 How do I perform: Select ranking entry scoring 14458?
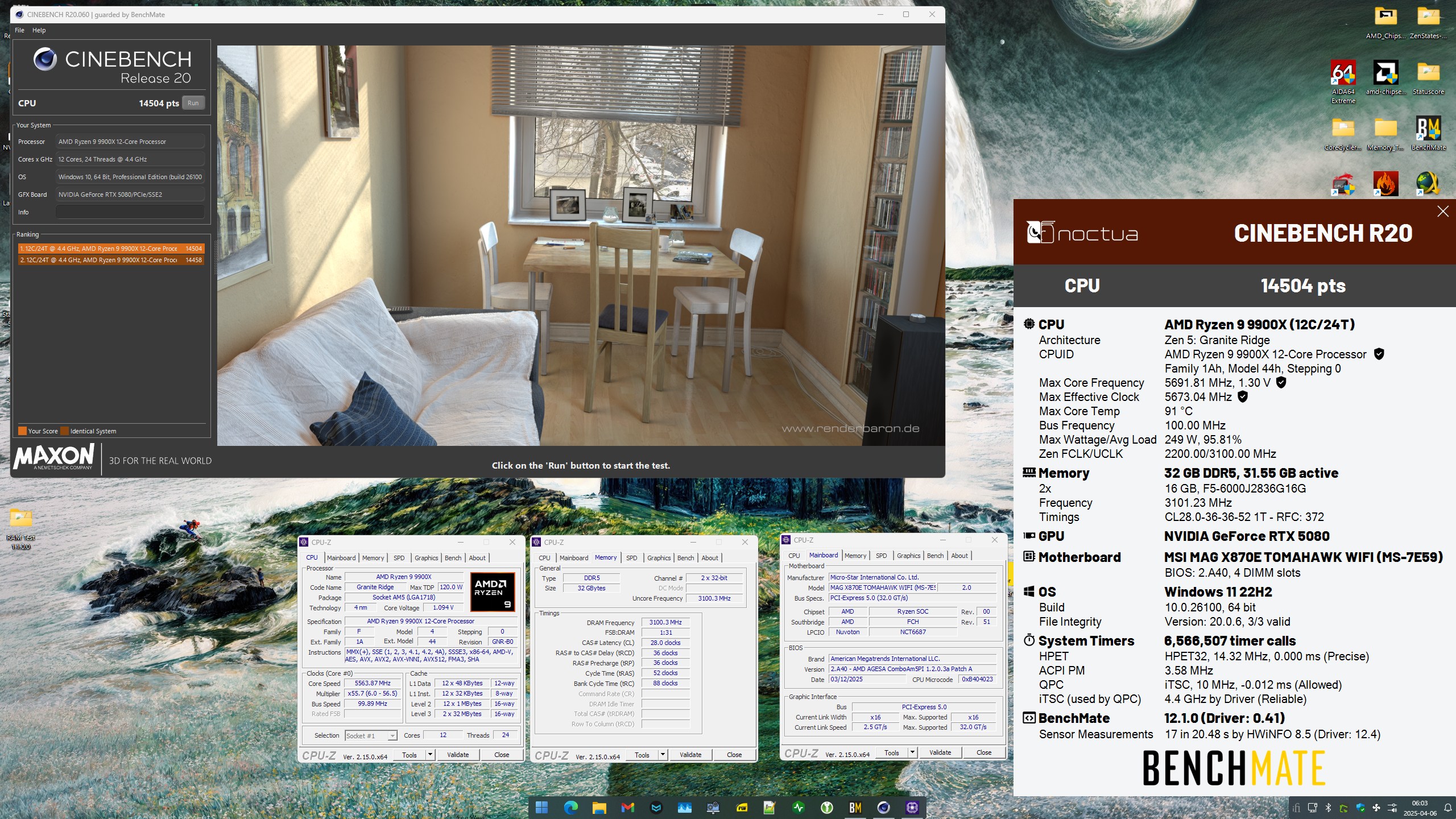coord(111,260)
